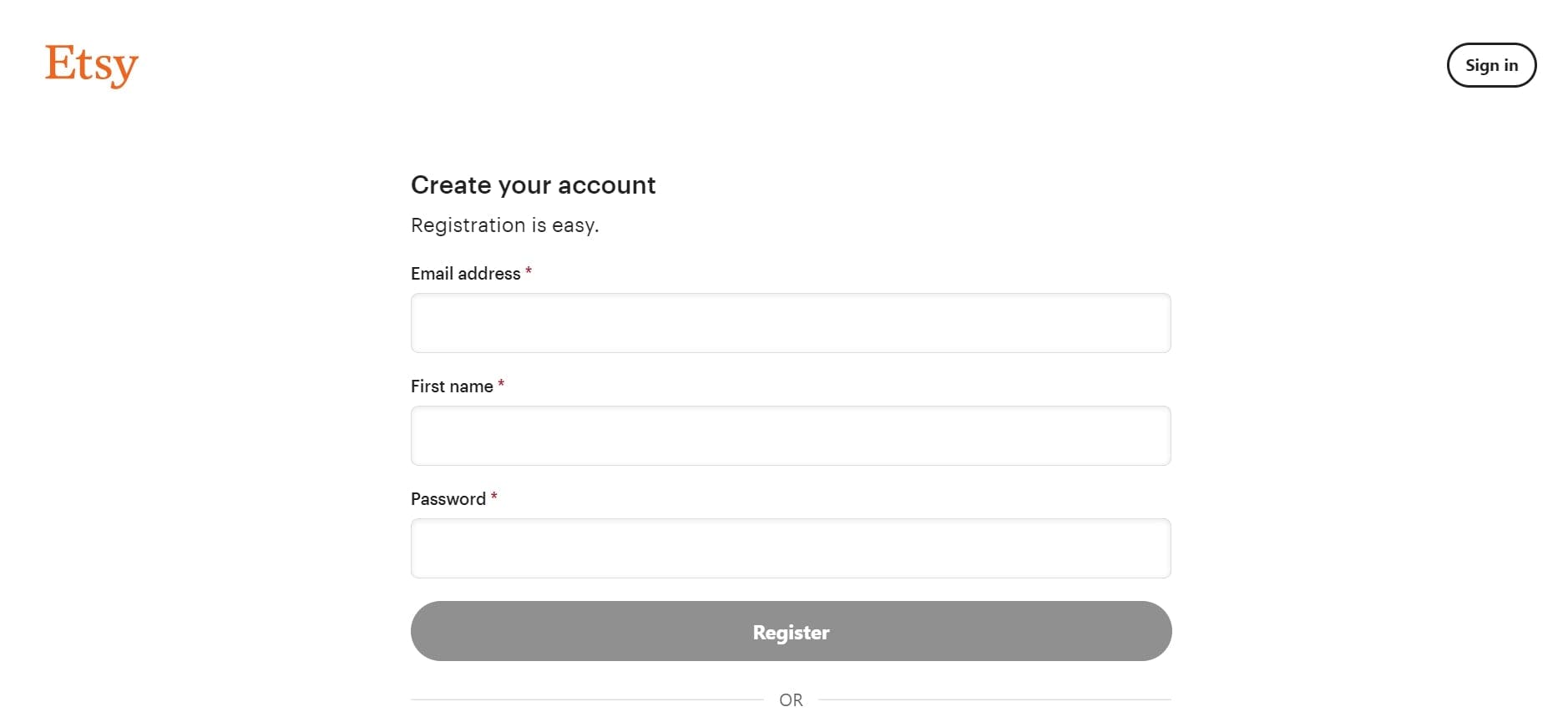
Task: Click the "Registration is easy." subtitle text
Action: [x=505, y=225]
